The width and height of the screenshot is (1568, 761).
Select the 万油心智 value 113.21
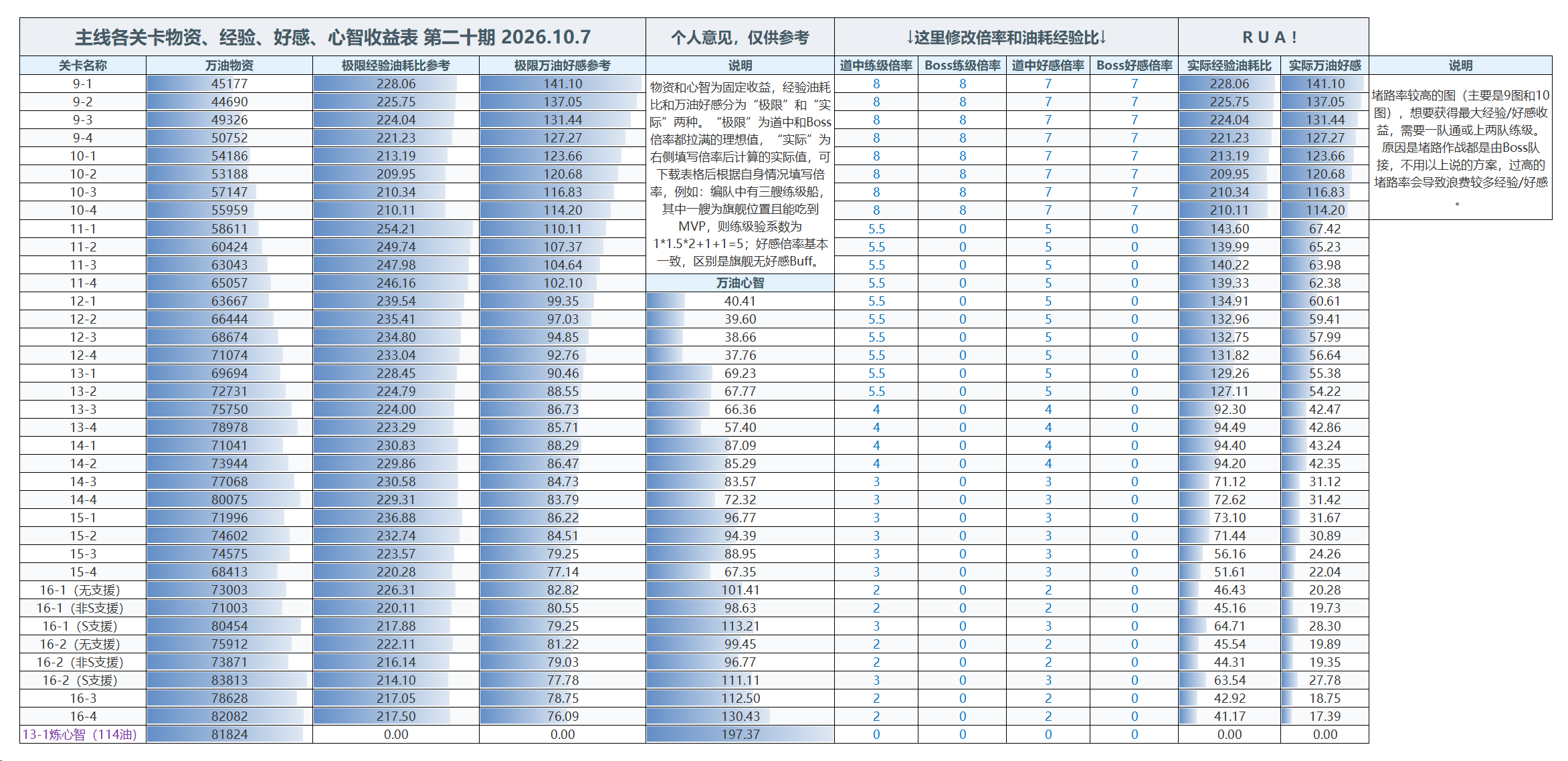tap(741, 626)
